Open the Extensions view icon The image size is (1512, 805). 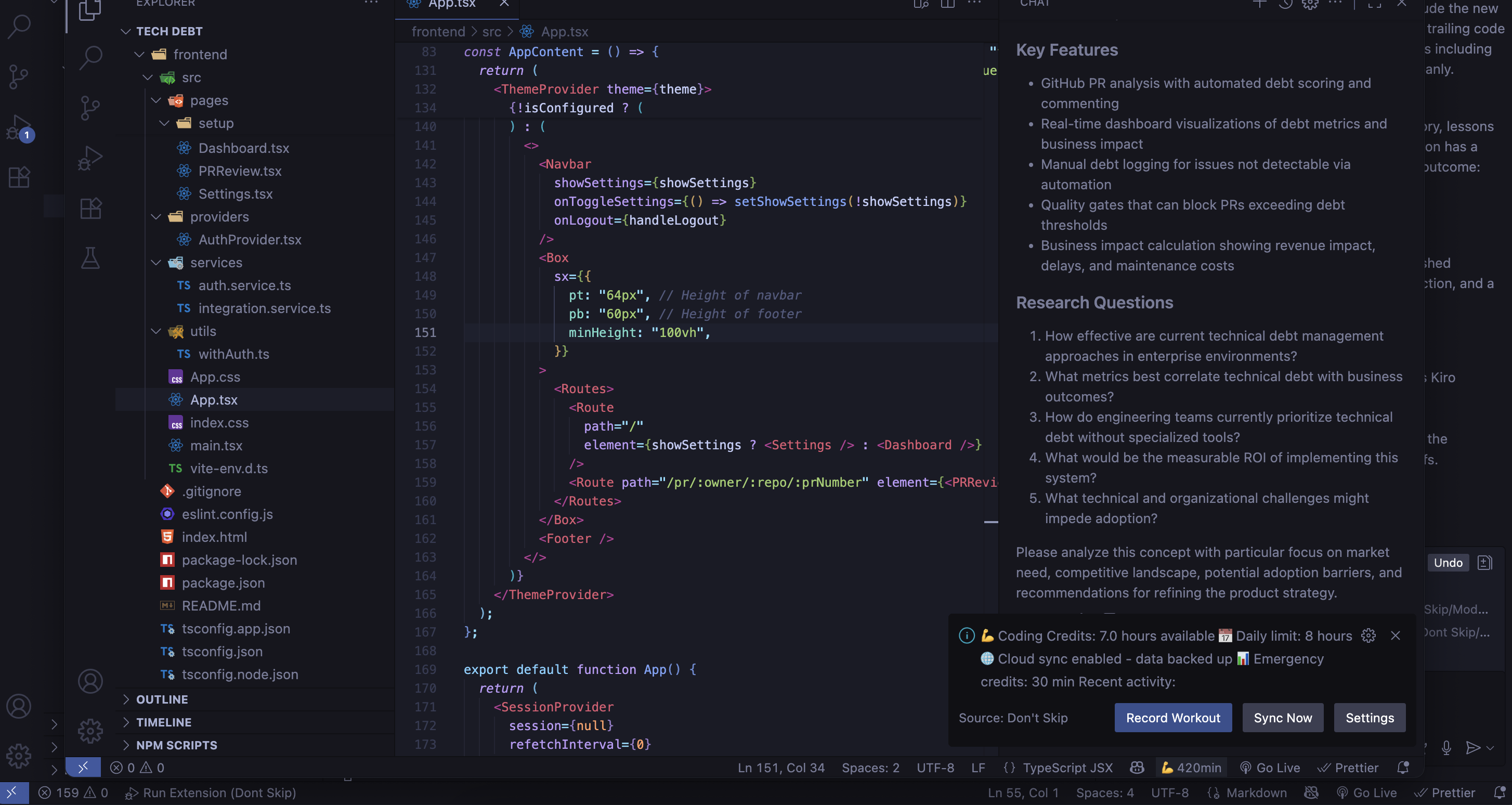pos(90,209)
